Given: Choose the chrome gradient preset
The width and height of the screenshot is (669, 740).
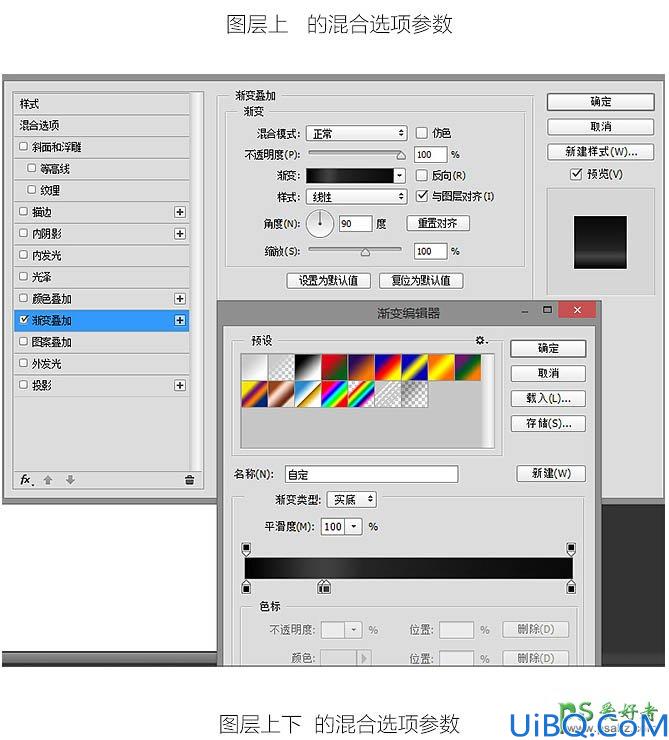Looking at the screenshot, I should pos(308,394).
